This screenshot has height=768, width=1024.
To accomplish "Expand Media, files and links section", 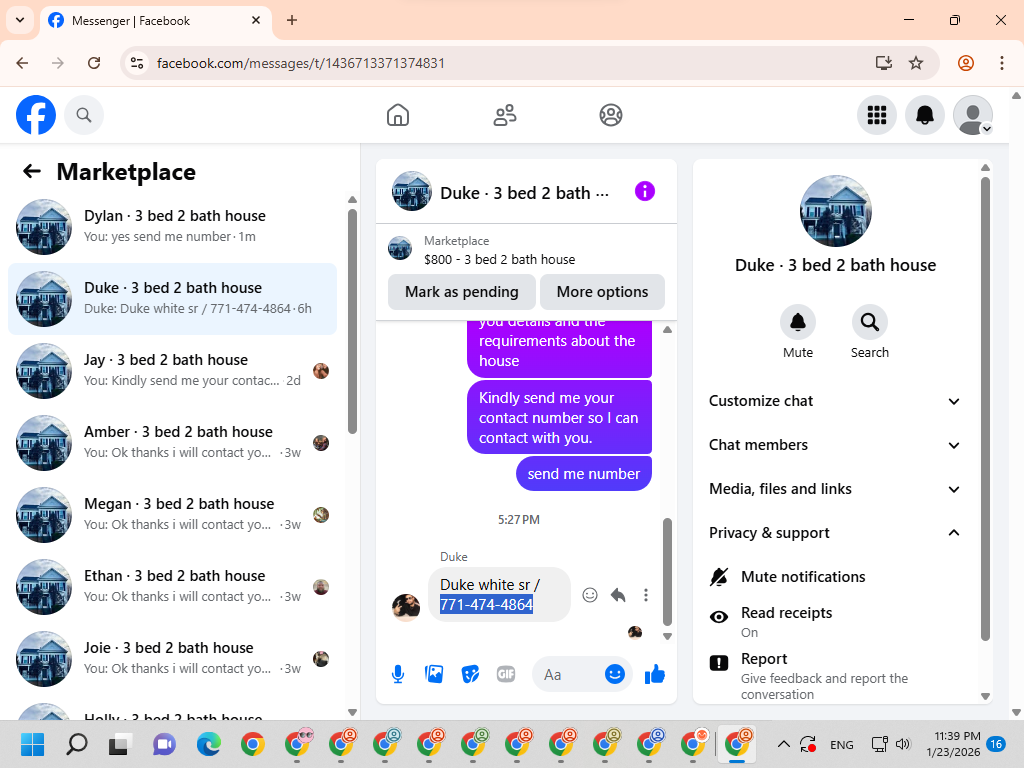I will click(x=835, y=489).
